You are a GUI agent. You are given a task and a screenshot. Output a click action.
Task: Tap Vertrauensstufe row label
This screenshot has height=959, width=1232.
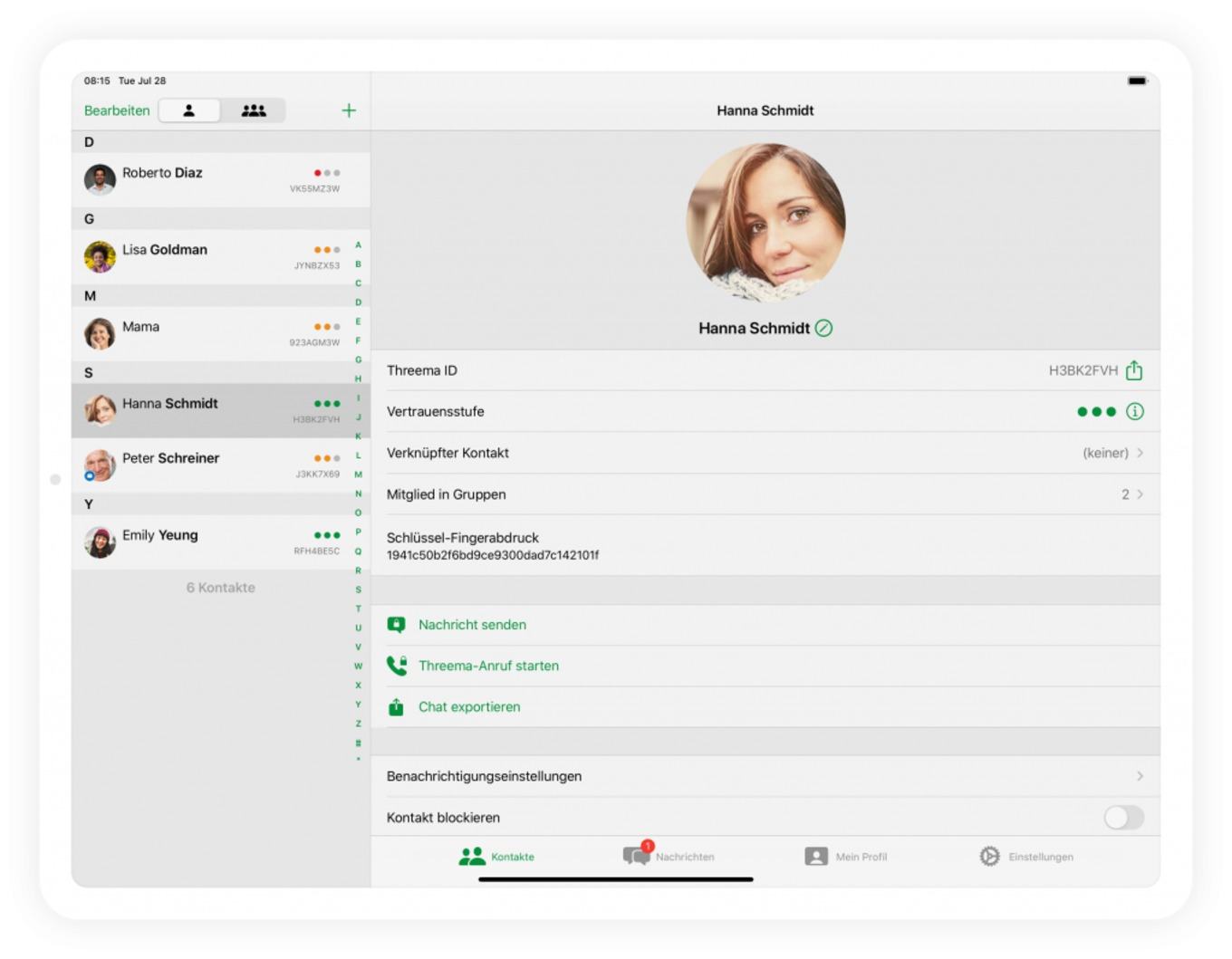coord(436,411)
